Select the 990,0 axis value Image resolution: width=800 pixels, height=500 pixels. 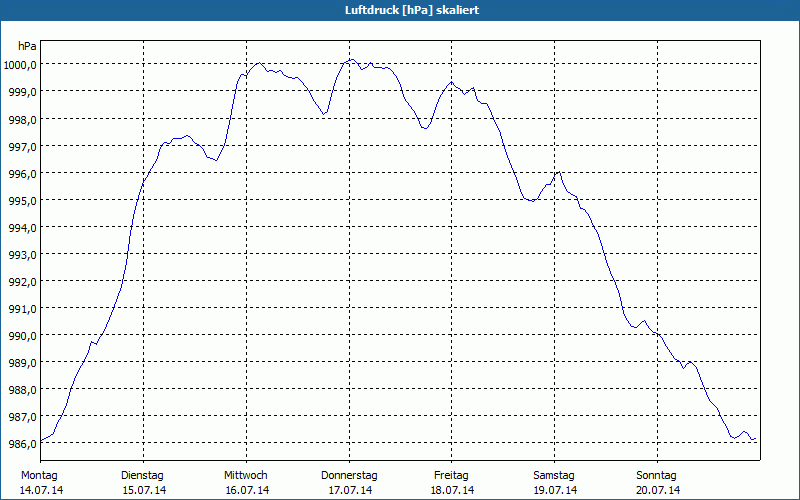(x=23, y=336)
